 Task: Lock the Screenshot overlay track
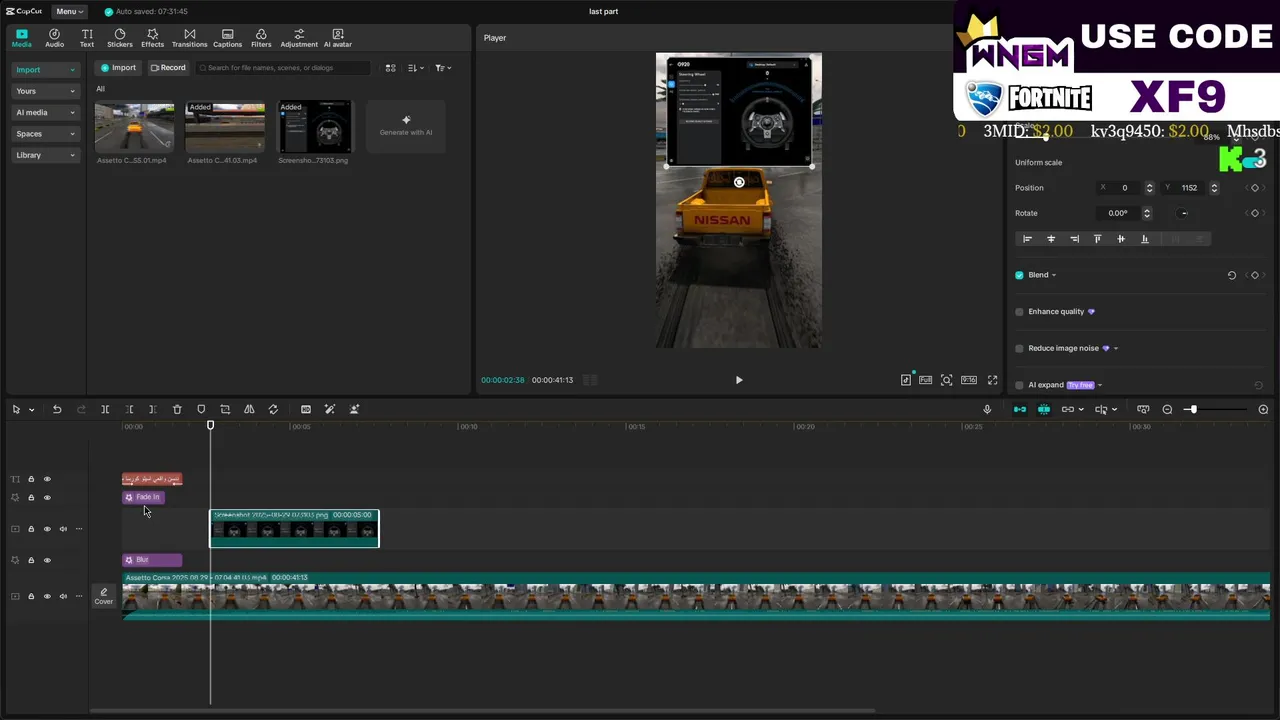coord(31,529)
